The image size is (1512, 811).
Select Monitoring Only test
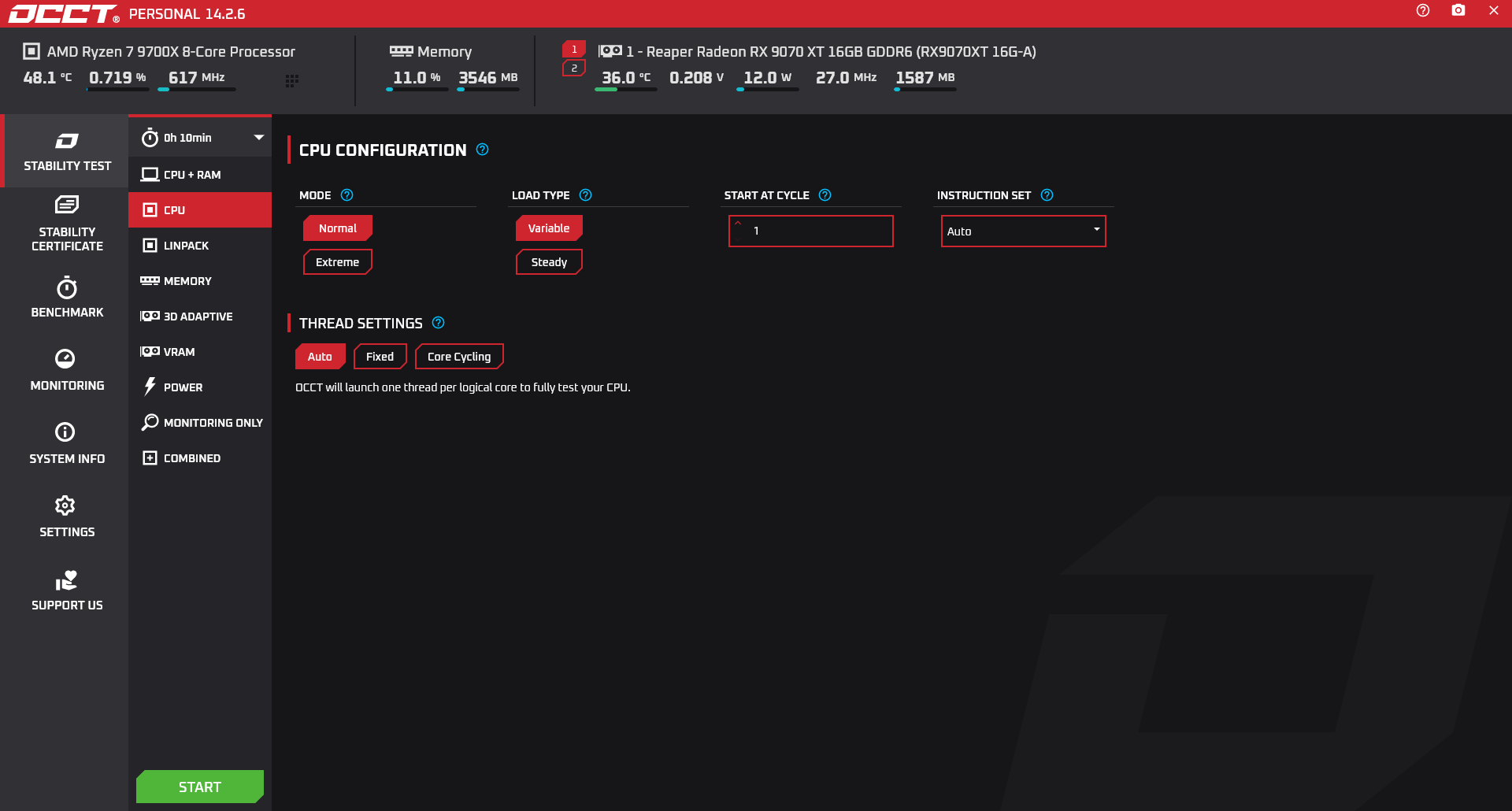(x=200, y=423)
